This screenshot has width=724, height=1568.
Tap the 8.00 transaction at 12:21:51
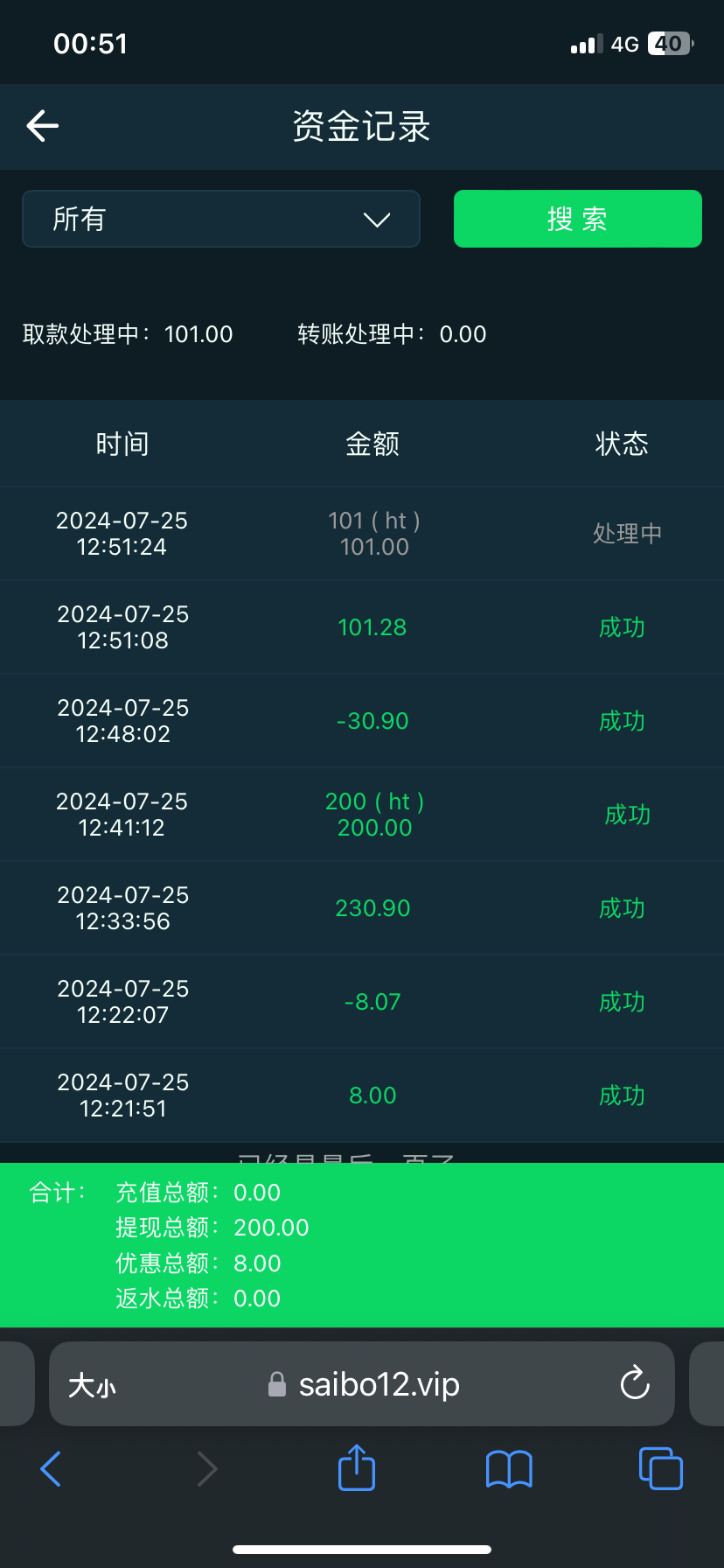click(x=372, y=1095)
